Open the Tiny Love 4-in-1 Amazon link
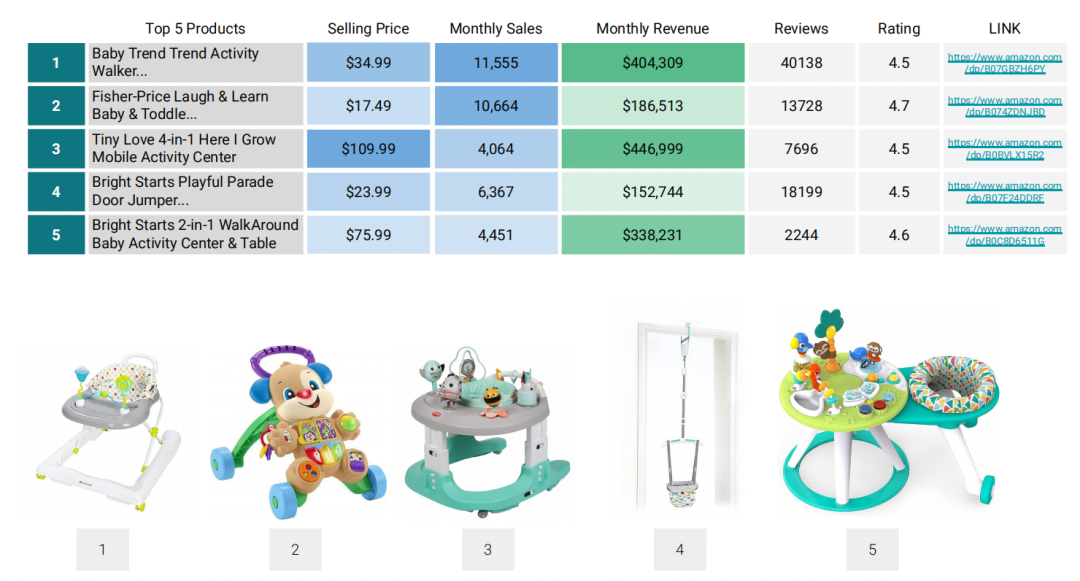The image size is (1080, 581). click(x=1004, y=149)
